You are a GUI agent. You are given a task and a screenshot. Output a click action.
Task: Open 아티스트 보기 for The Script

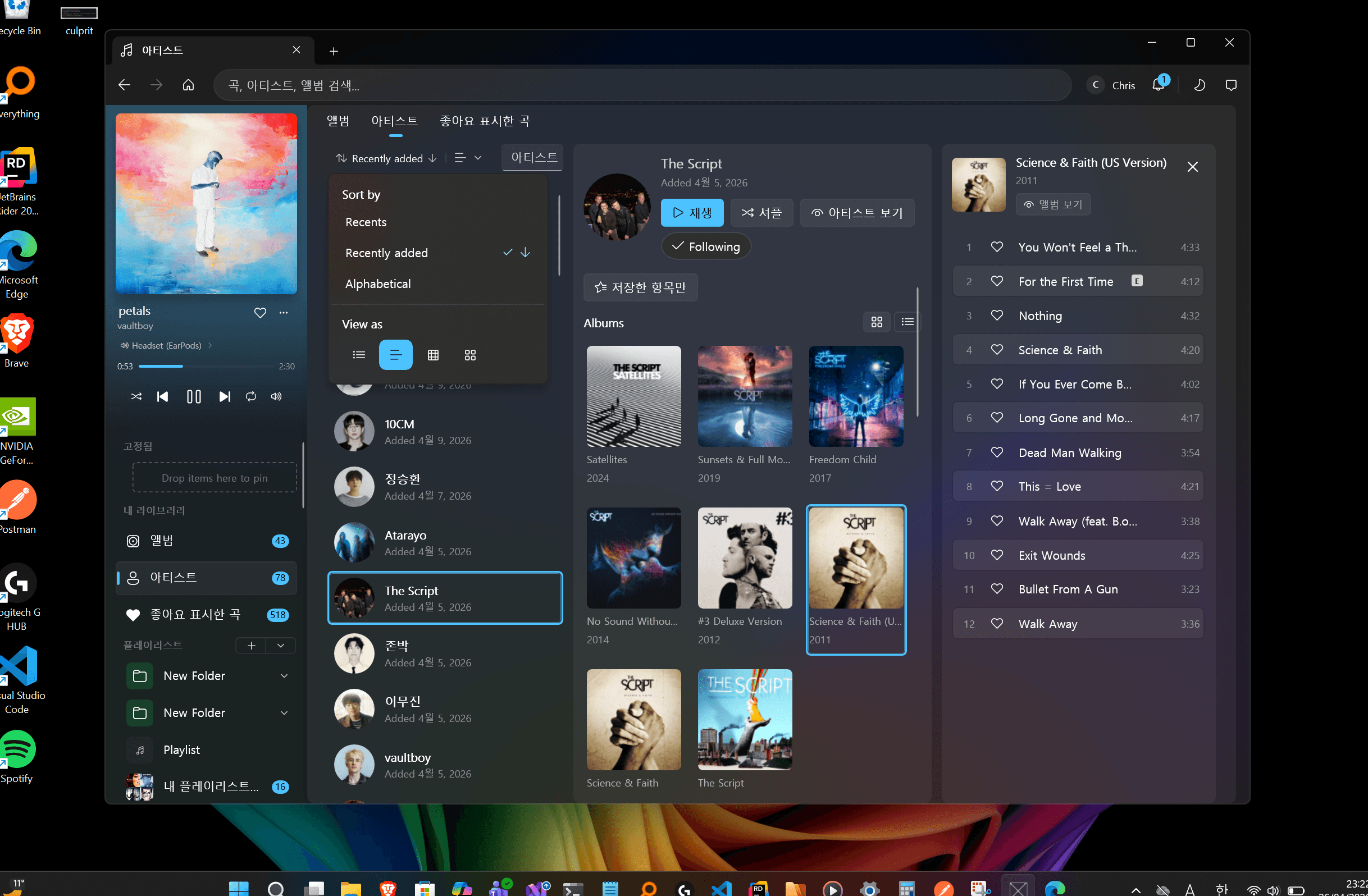point(858,213)
